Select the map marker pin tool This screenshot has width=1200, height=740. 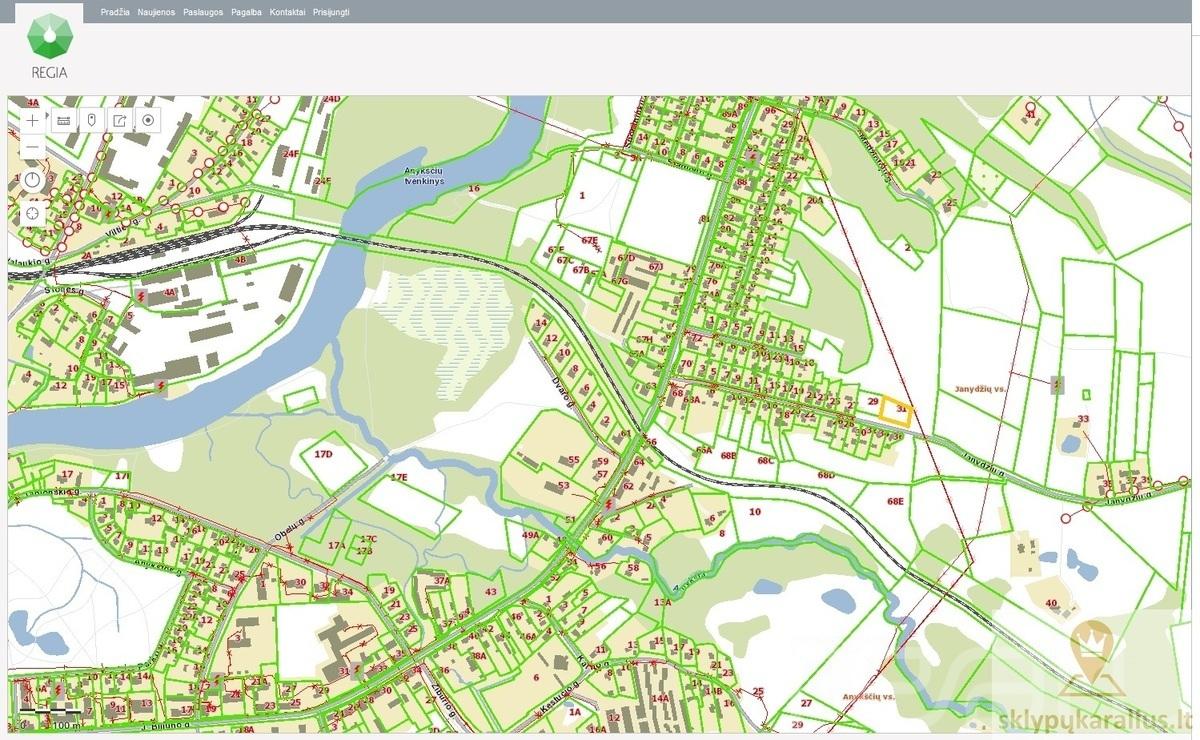coord(92,120)
